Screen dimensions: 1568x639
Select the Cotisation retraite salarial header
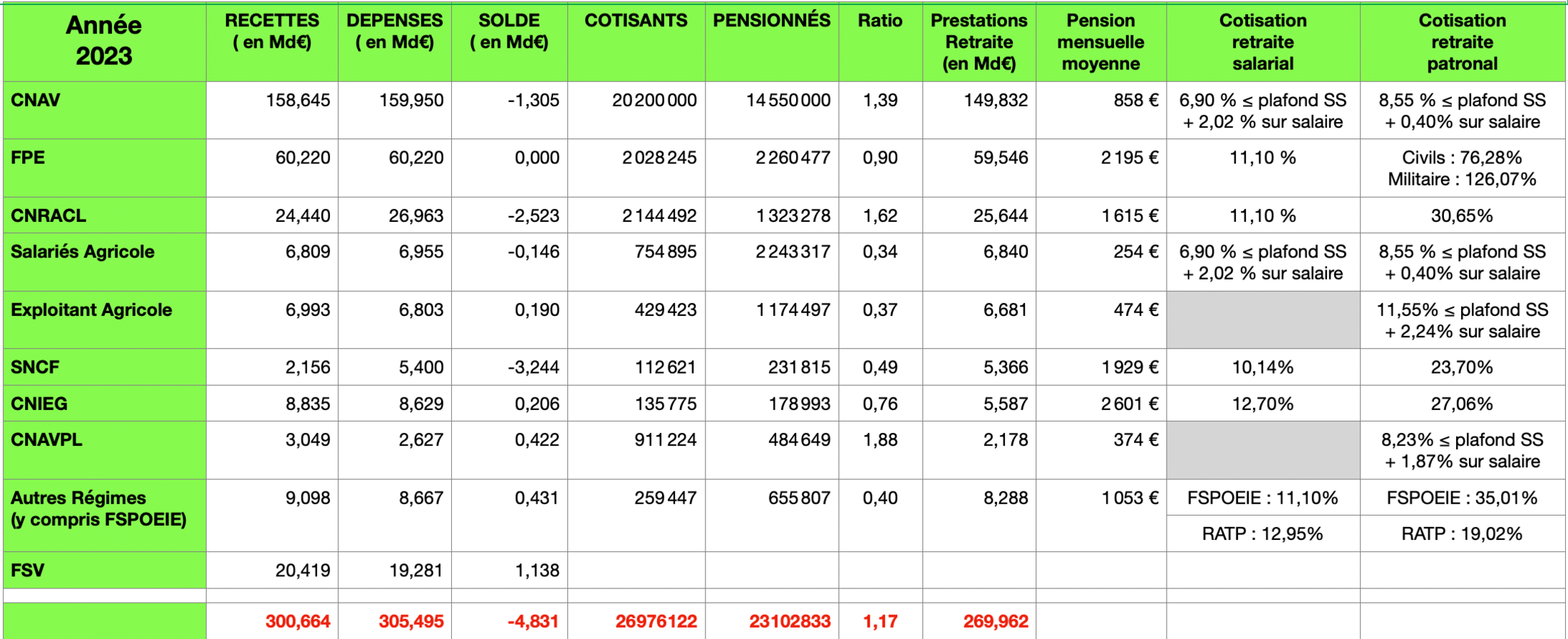[x=1262, y=42]
